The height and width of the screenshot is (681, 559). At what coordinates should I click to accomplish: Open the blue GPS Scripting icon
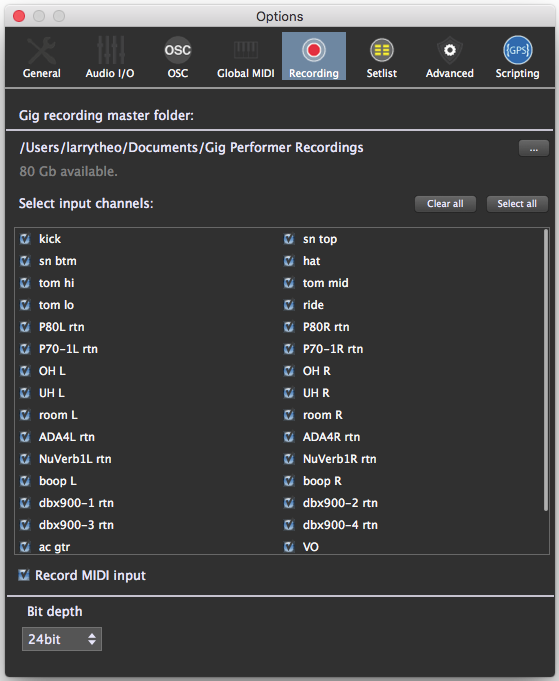[x=517, y=50]
